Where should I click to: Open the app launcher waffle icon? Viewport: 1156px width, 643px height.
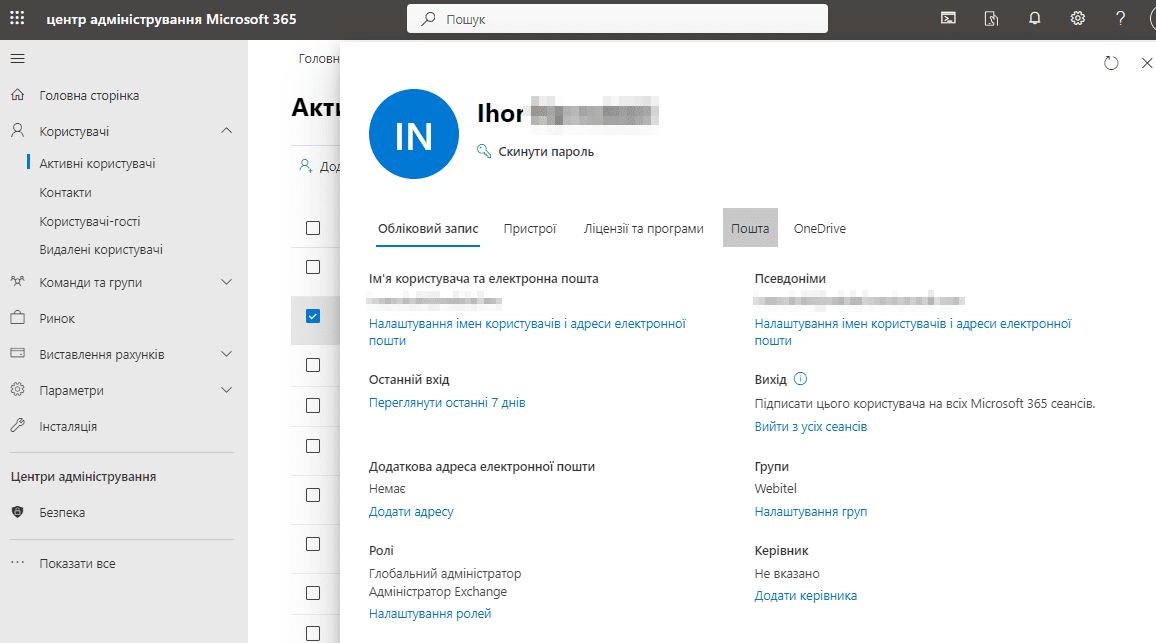(17, 18)
